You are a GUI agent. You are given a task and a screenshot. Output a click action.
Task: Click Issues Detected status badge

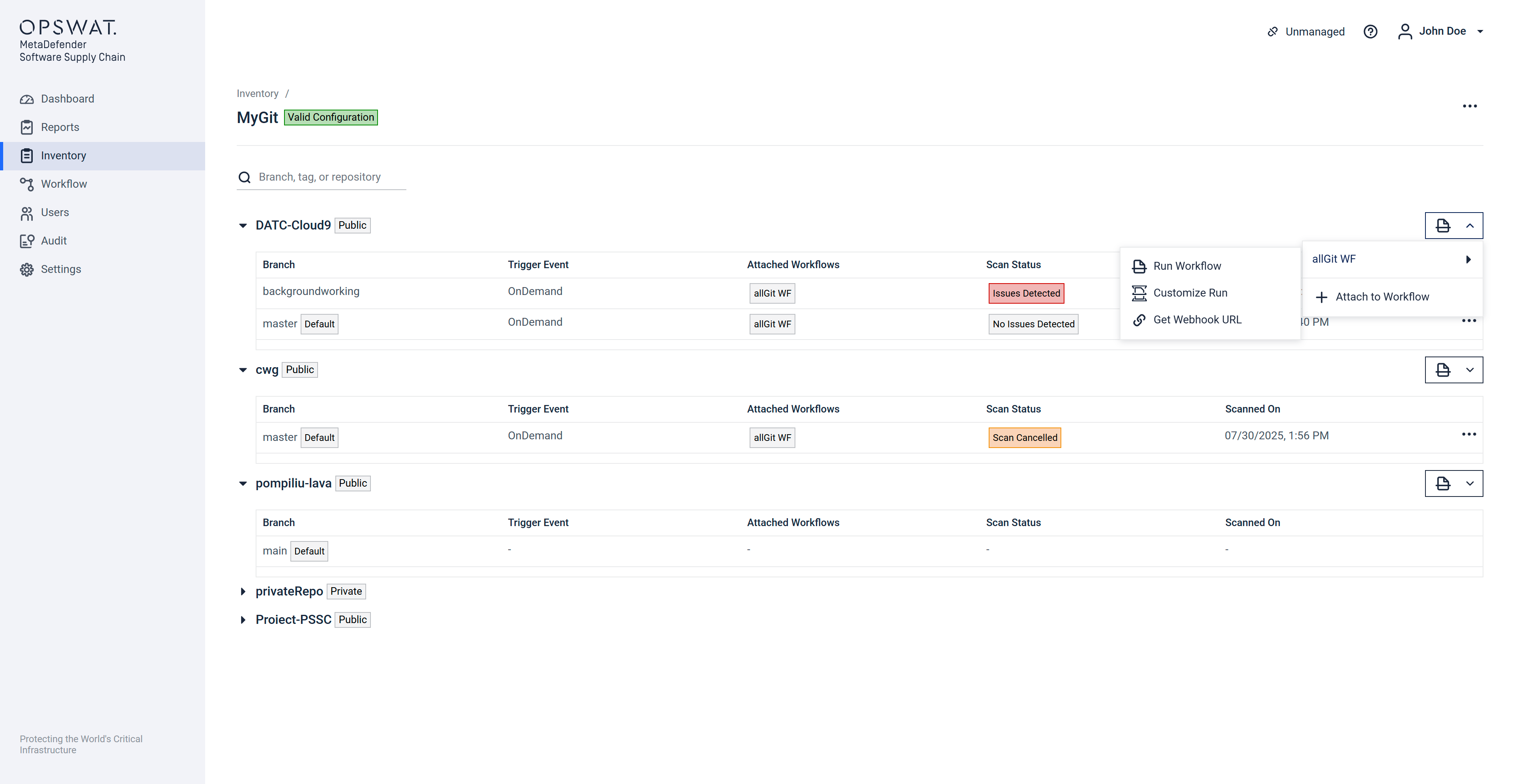pos(1026,294)
